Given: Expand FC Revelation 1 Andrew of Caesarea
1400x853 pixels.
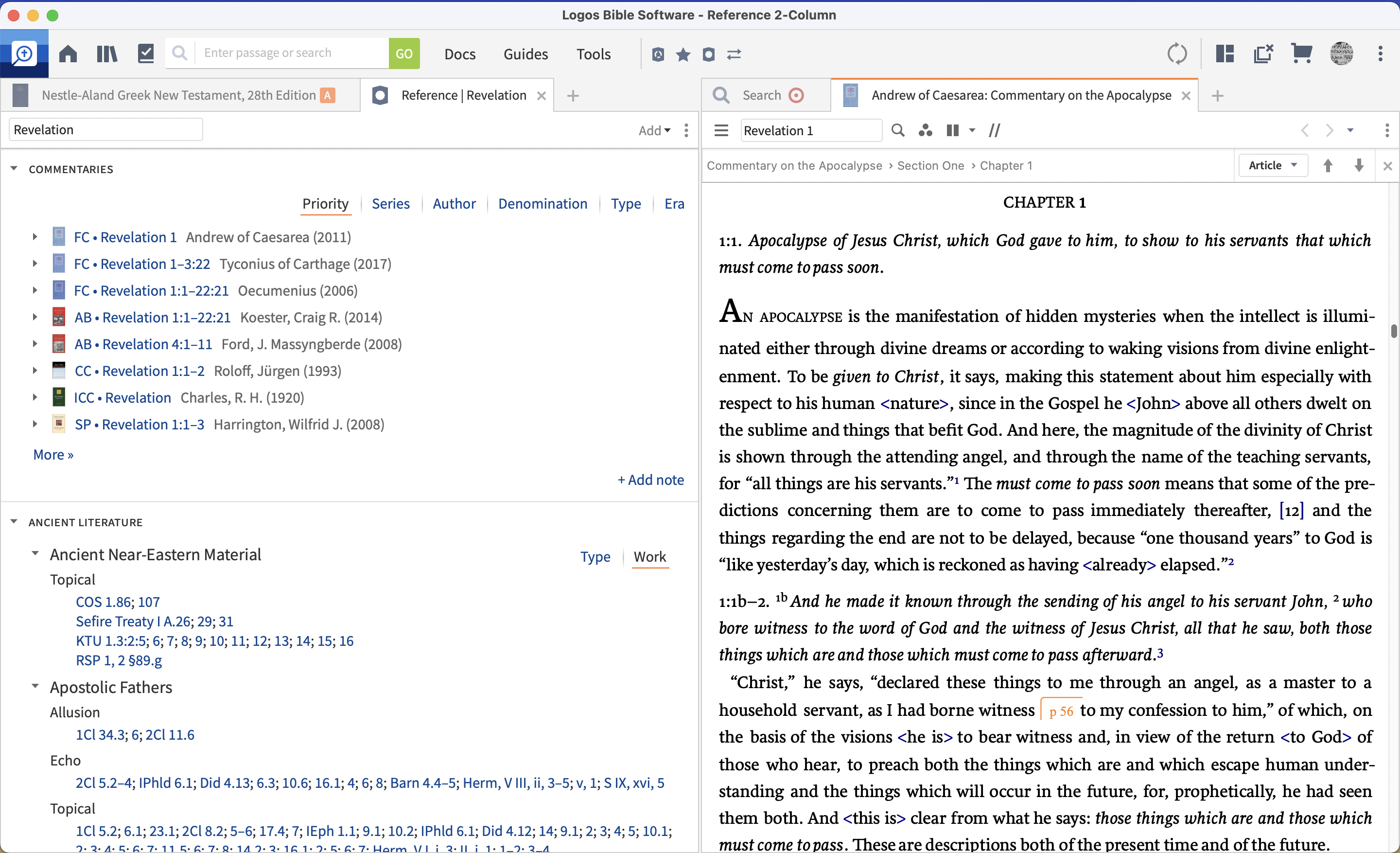Looking at the screenshot, I should click(35, 237).
